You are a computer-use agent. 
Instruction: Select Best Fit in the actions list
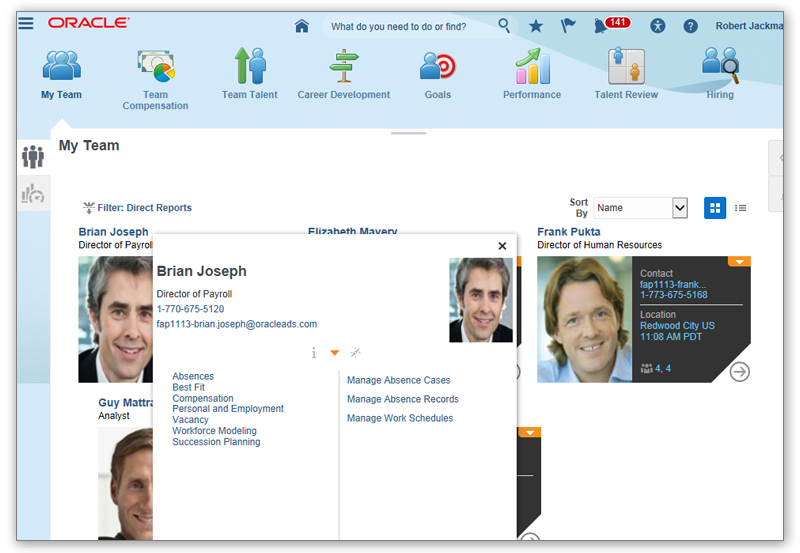coord(188,387)
